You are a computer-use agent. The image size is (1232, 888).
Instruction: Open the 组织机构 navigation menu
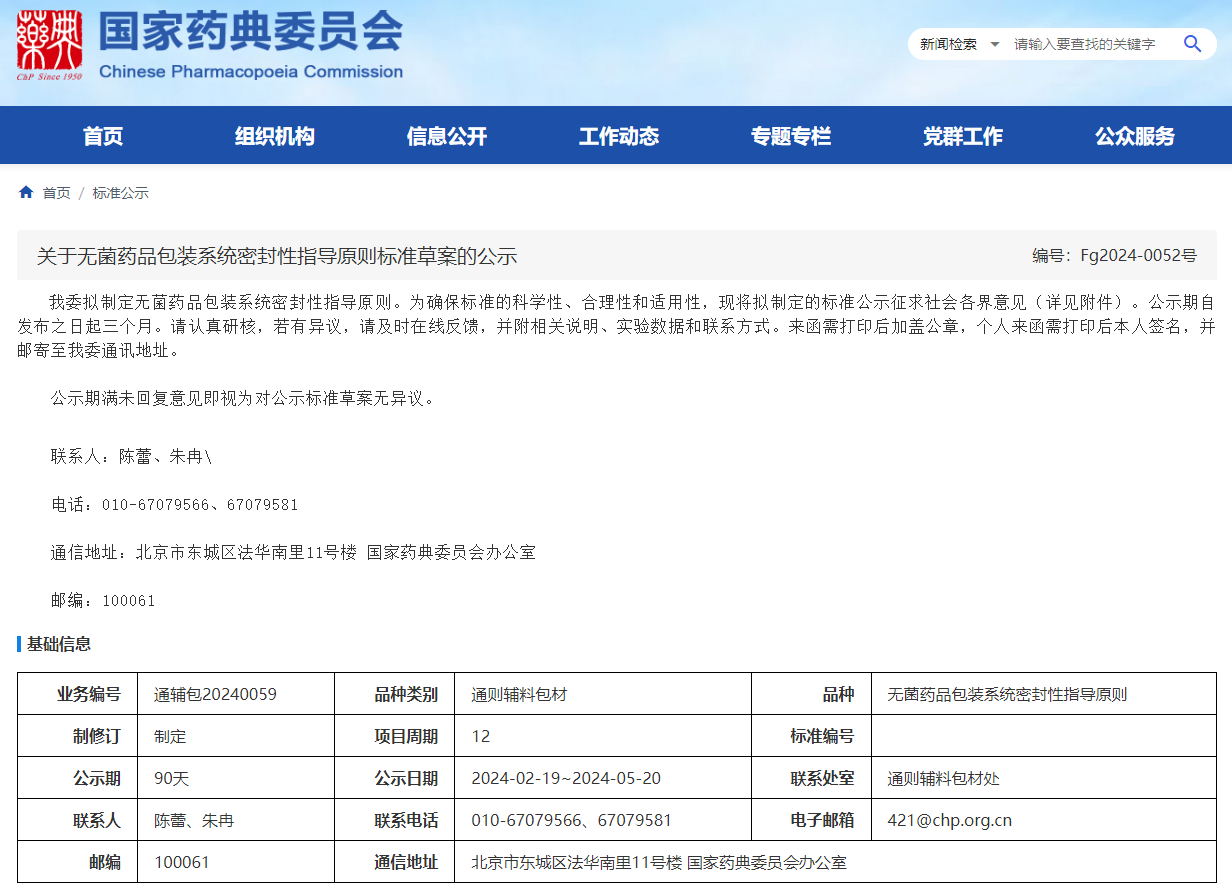point(274,136)
